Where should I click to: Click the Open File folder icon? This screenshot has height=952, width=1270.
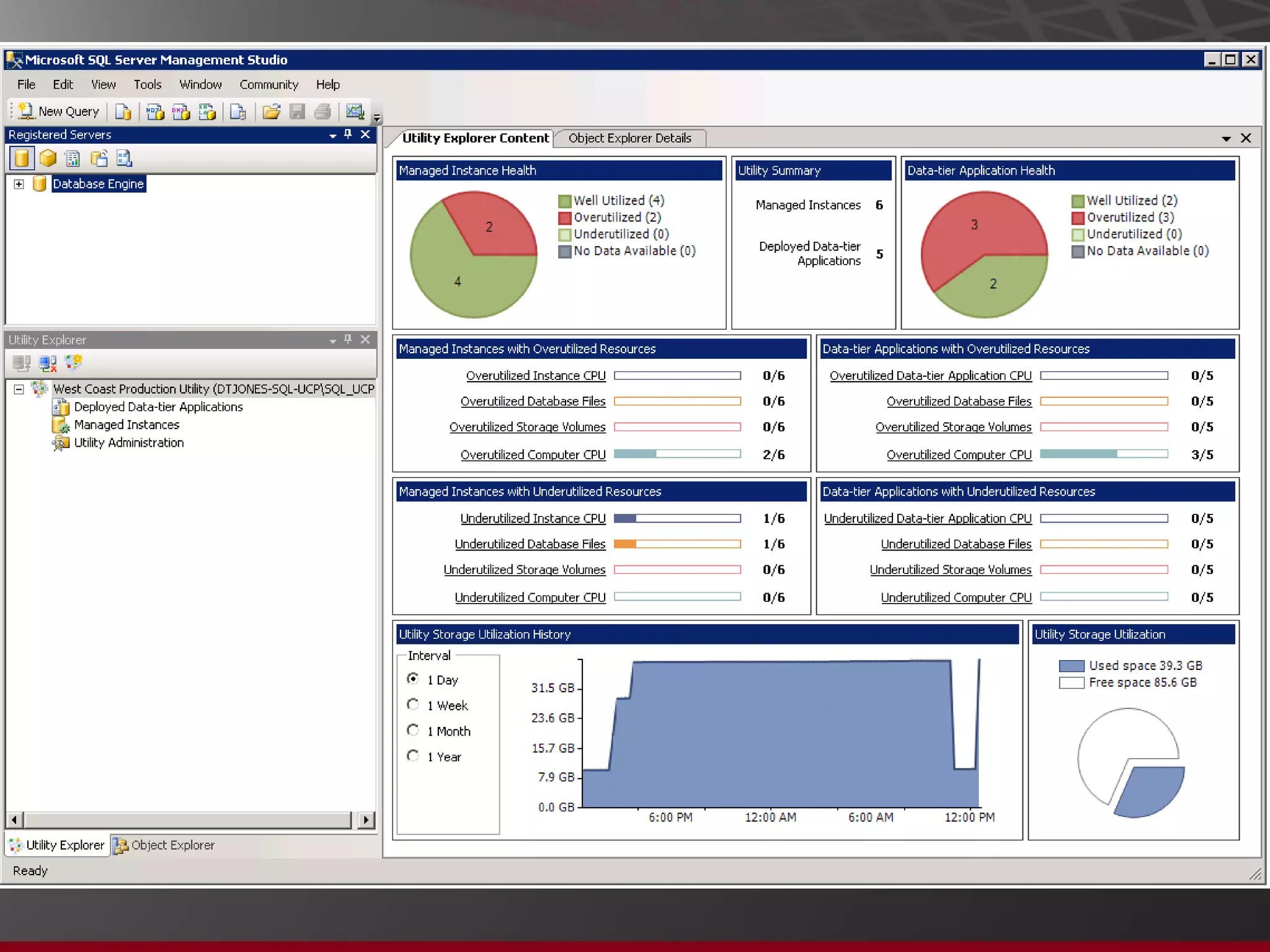click(271, 112)
